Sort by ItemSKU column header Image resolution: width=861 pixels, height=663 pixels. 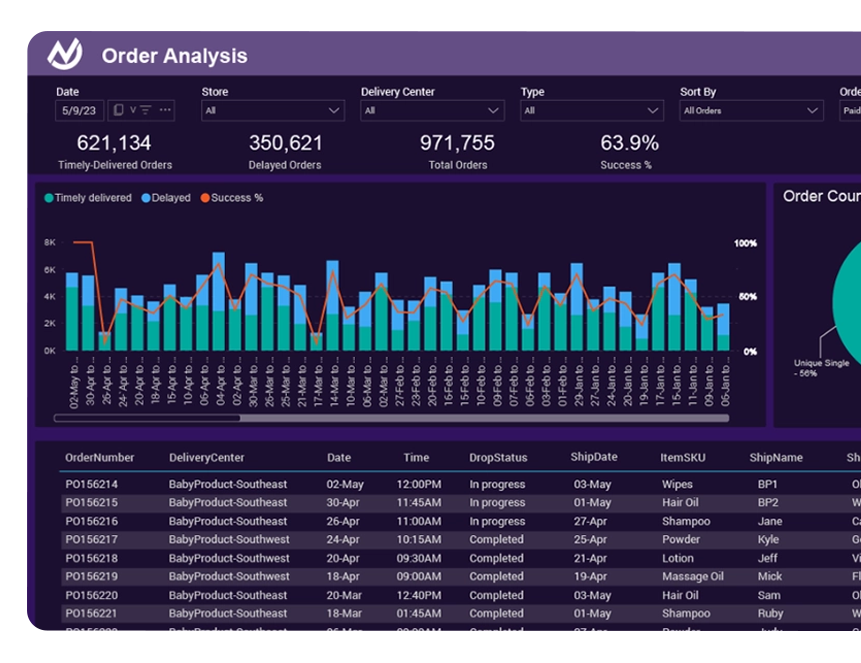point(683,458)
